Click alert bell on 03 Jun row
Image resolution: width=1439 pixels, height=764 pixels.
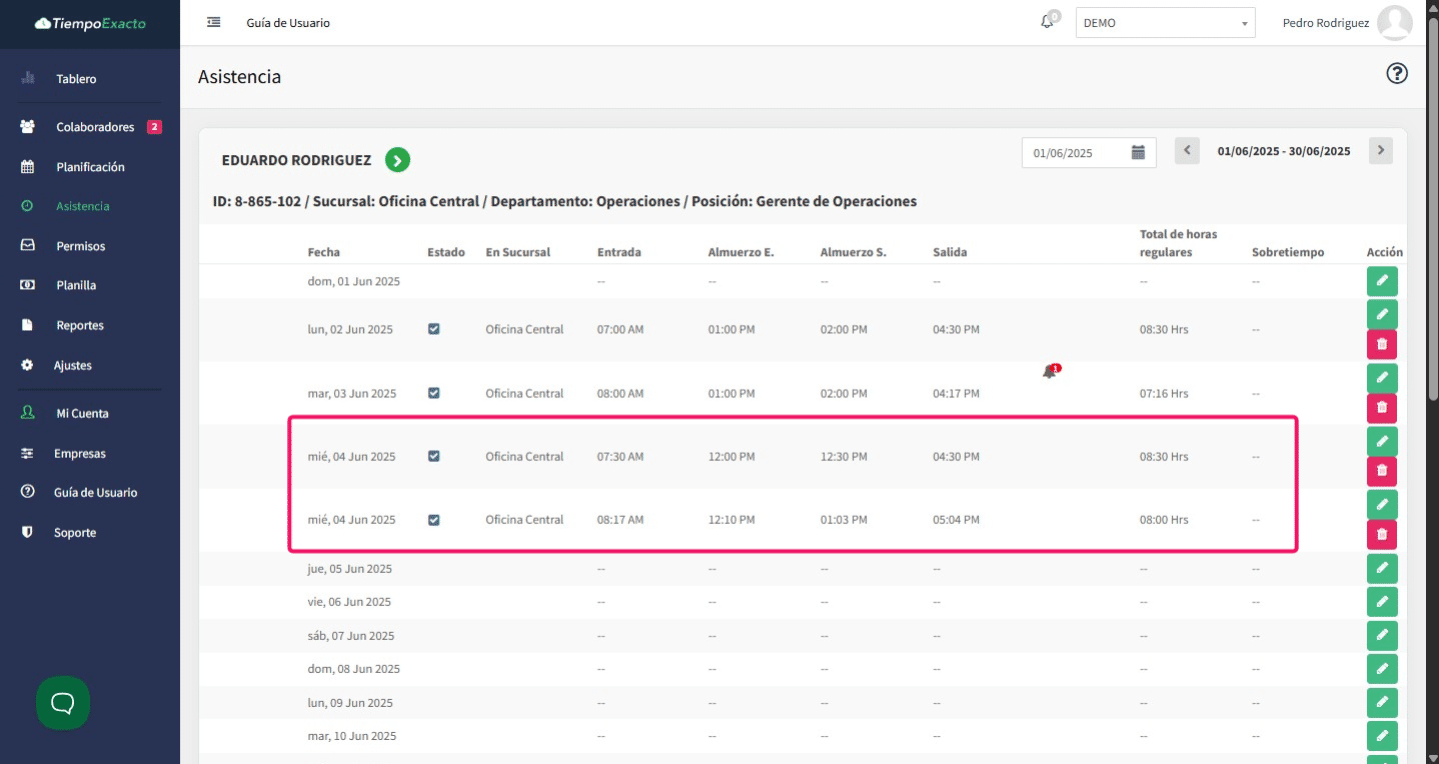point(1049,372)
